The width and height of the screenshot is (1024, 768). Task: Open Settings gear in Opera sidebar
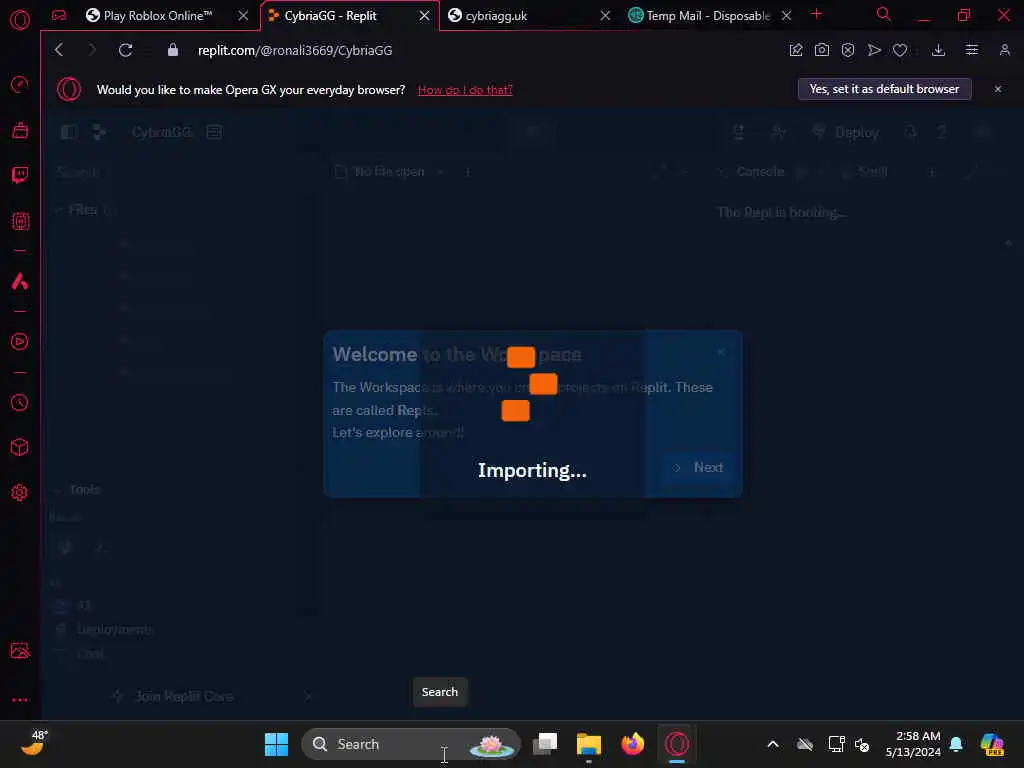point(20,492)
